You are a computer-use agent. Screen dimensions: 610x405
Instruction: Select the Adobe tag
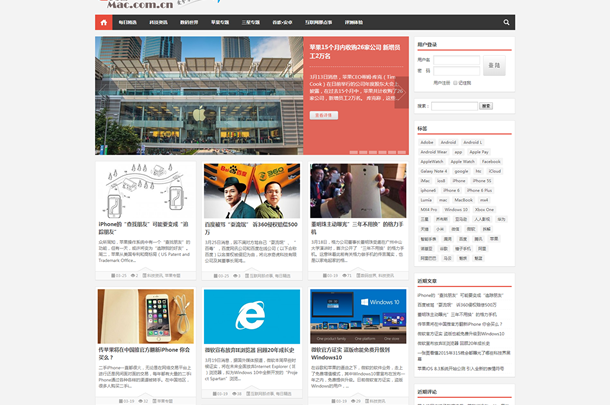[427, 142]
